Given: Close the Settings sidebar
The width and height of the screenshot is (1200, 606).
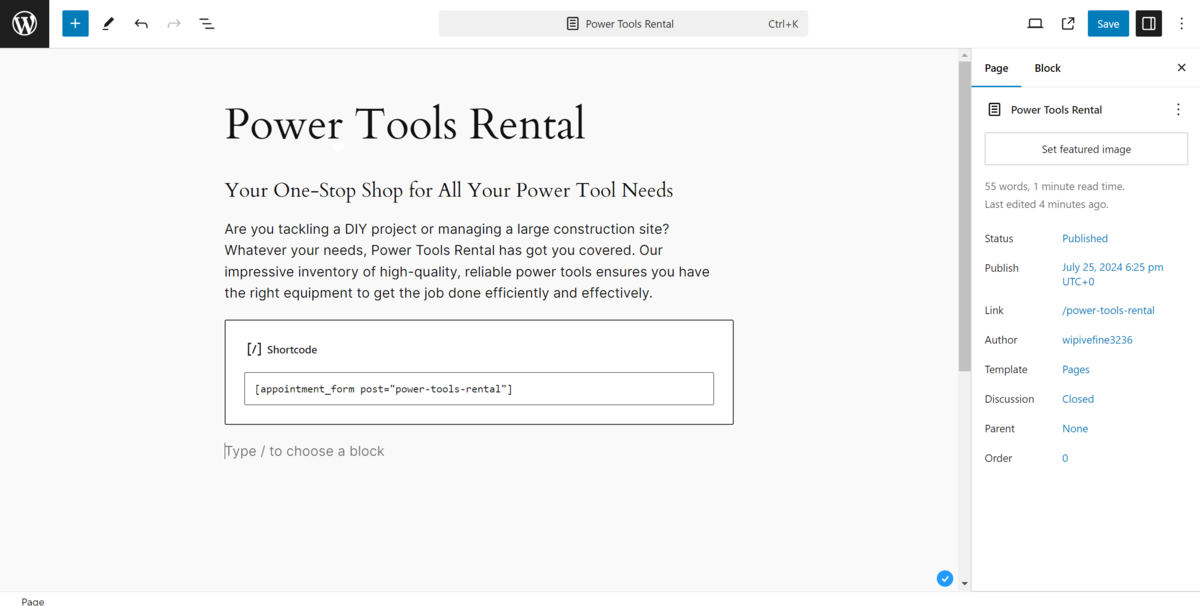Looking at the screenshot, I should tap(1181, 68).
